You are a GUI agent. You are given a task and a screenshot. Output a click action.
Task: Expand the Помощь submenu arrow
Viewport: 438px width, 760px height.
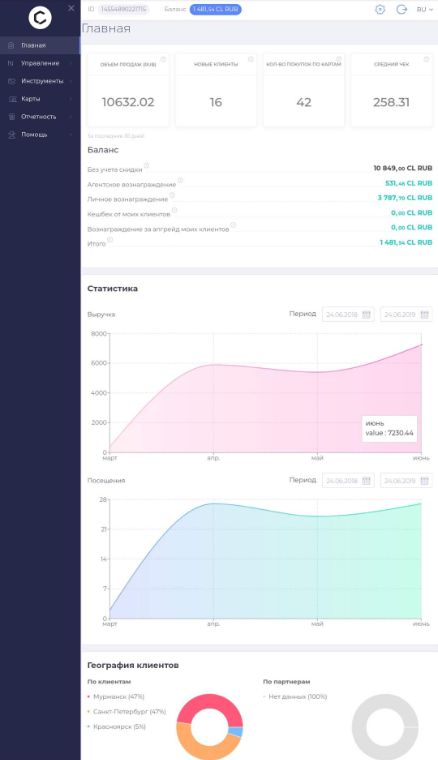coord(71,135)
